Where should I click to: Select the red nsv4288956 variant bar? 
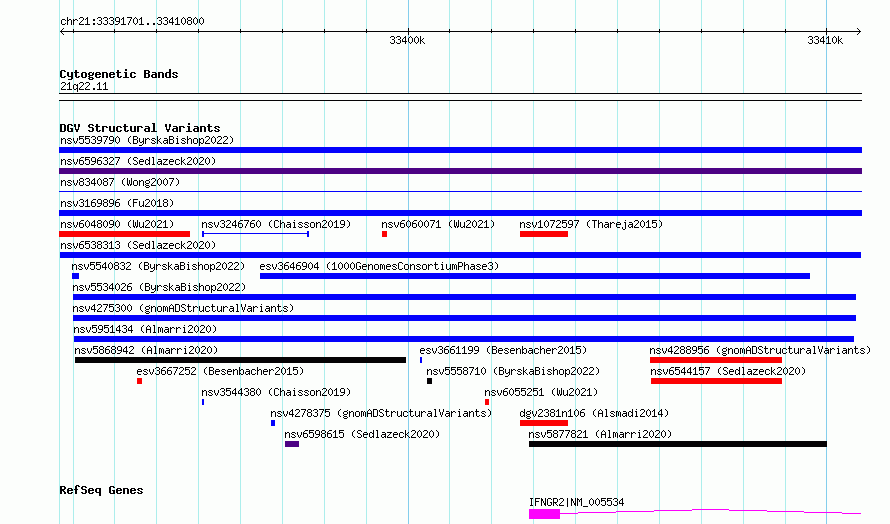pos(716,360)
